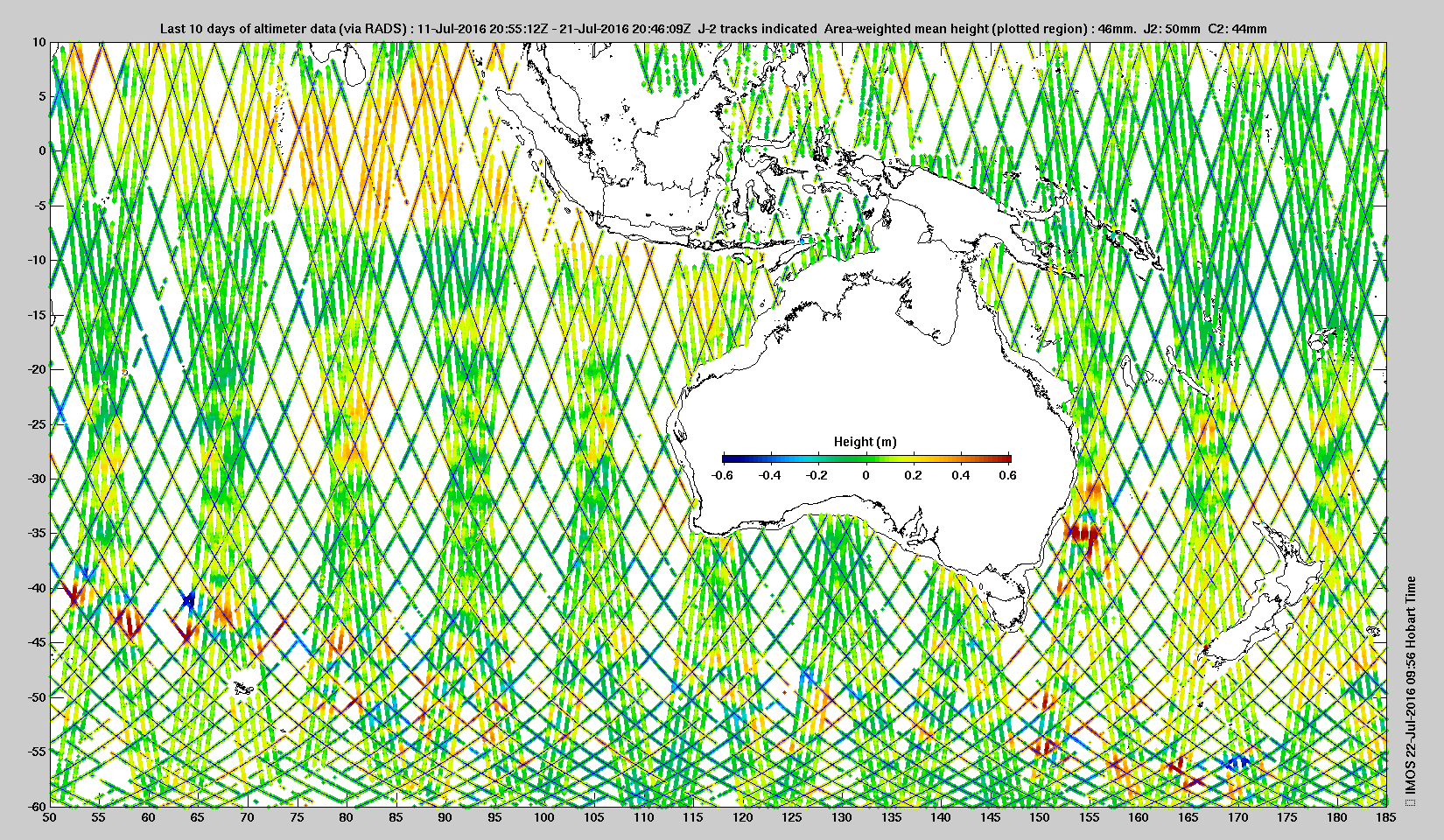
Task: Click the longitude axis label "120"
Action: click(x=743, y=817)
